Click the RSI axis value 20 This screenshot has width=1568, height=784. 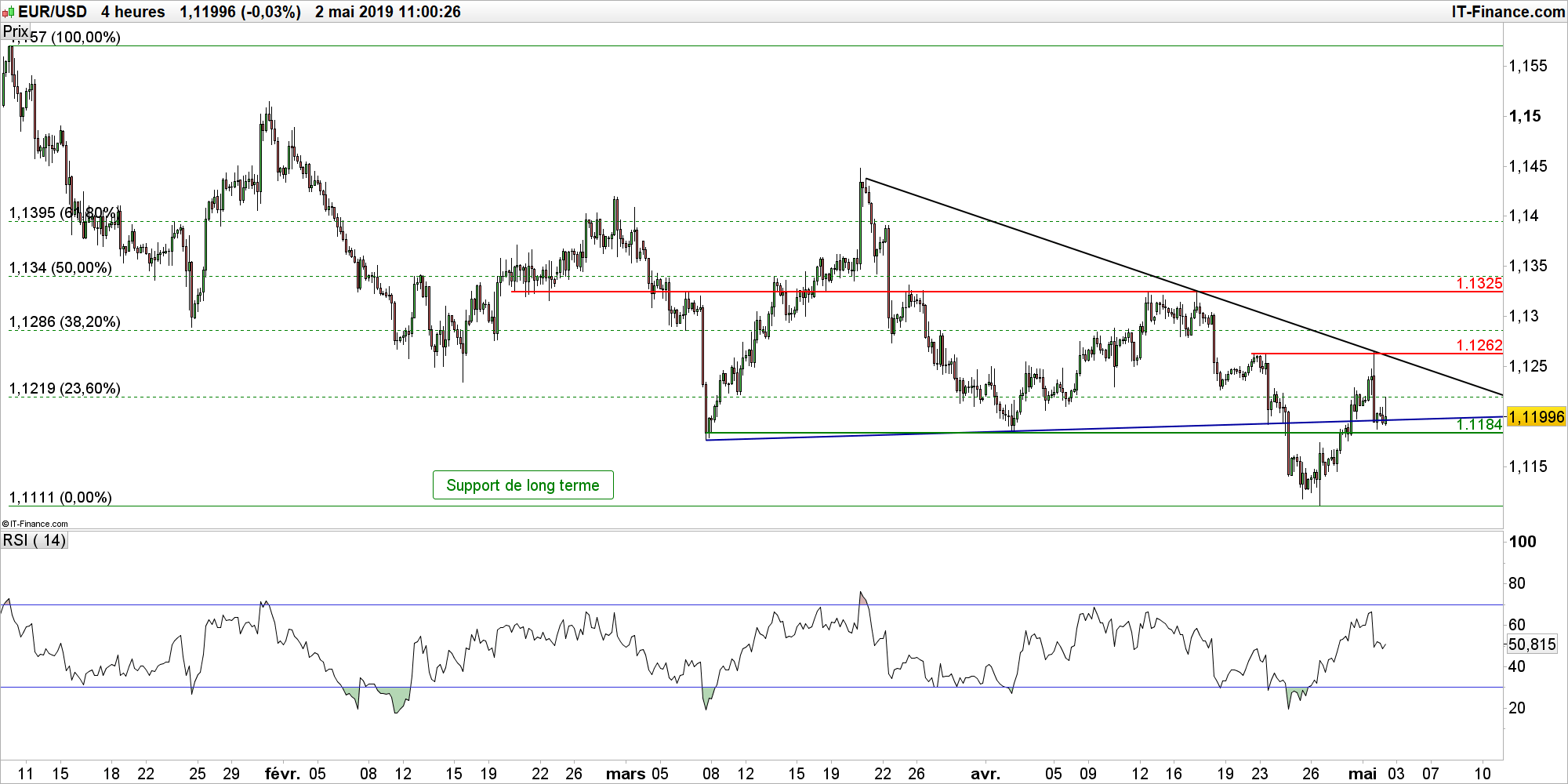coord(1517,708)
